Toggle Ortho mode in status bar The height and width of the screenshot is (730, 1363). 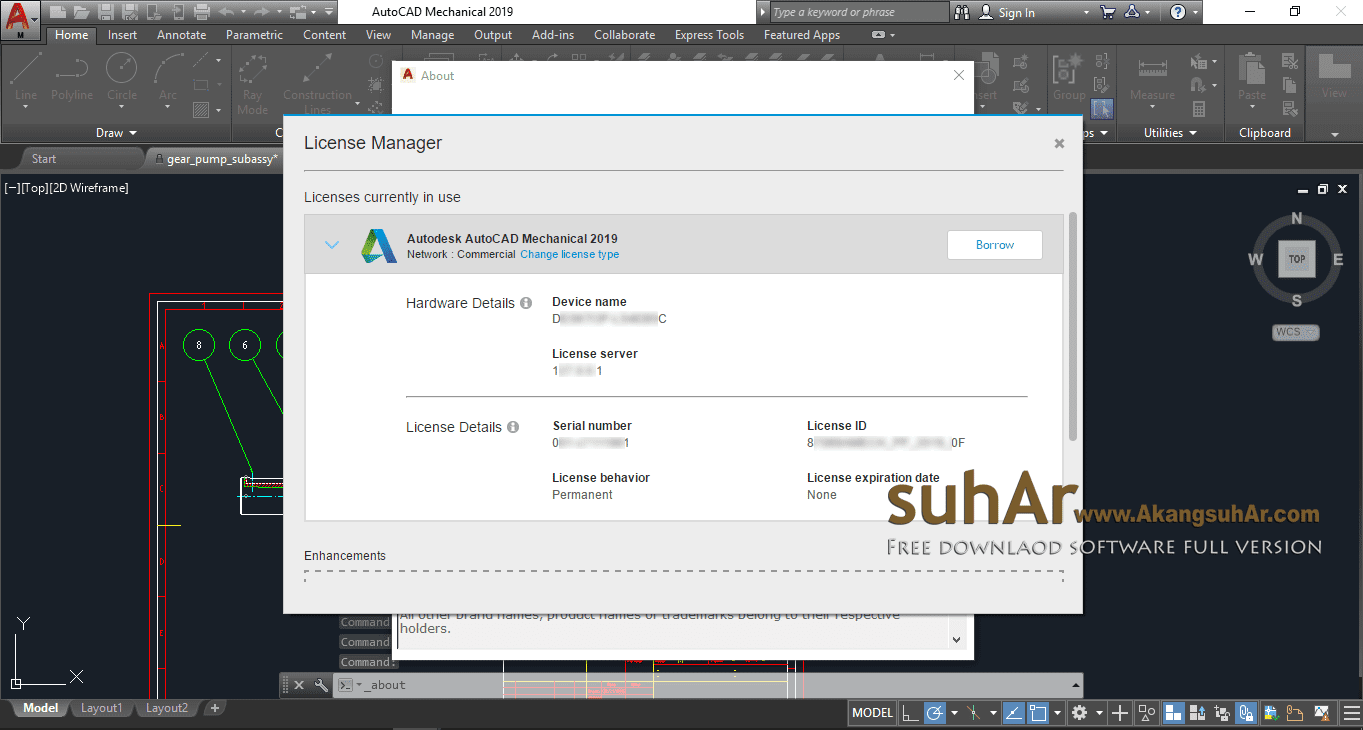910,713
